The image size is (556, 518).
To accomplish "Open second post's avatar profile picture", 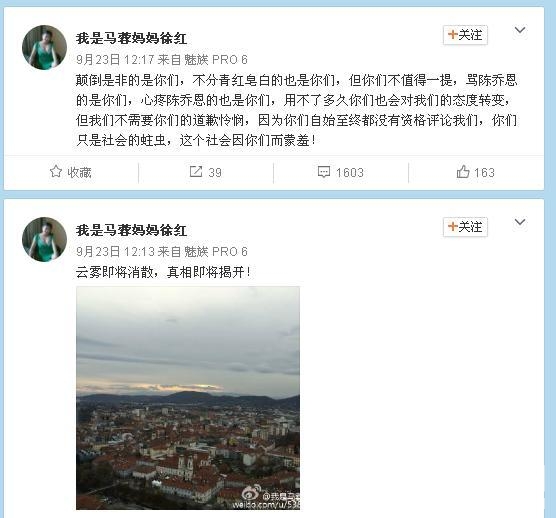I will coord(44,239).
